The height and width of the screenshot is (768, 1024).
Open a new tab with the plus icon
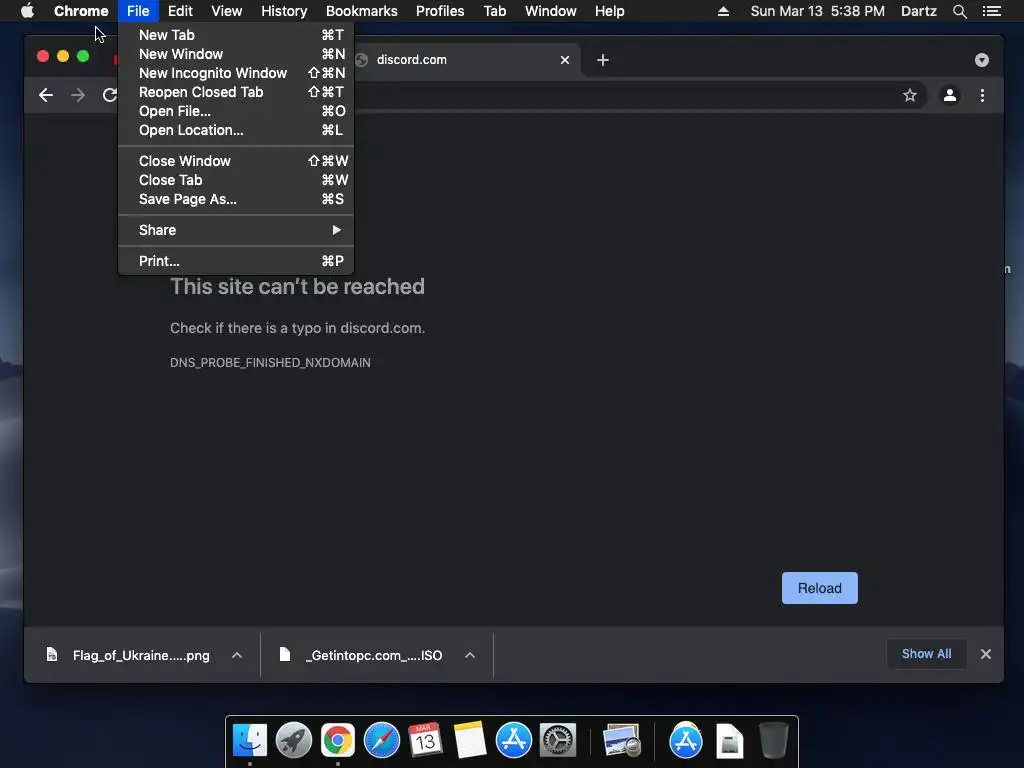coord(603,60)
